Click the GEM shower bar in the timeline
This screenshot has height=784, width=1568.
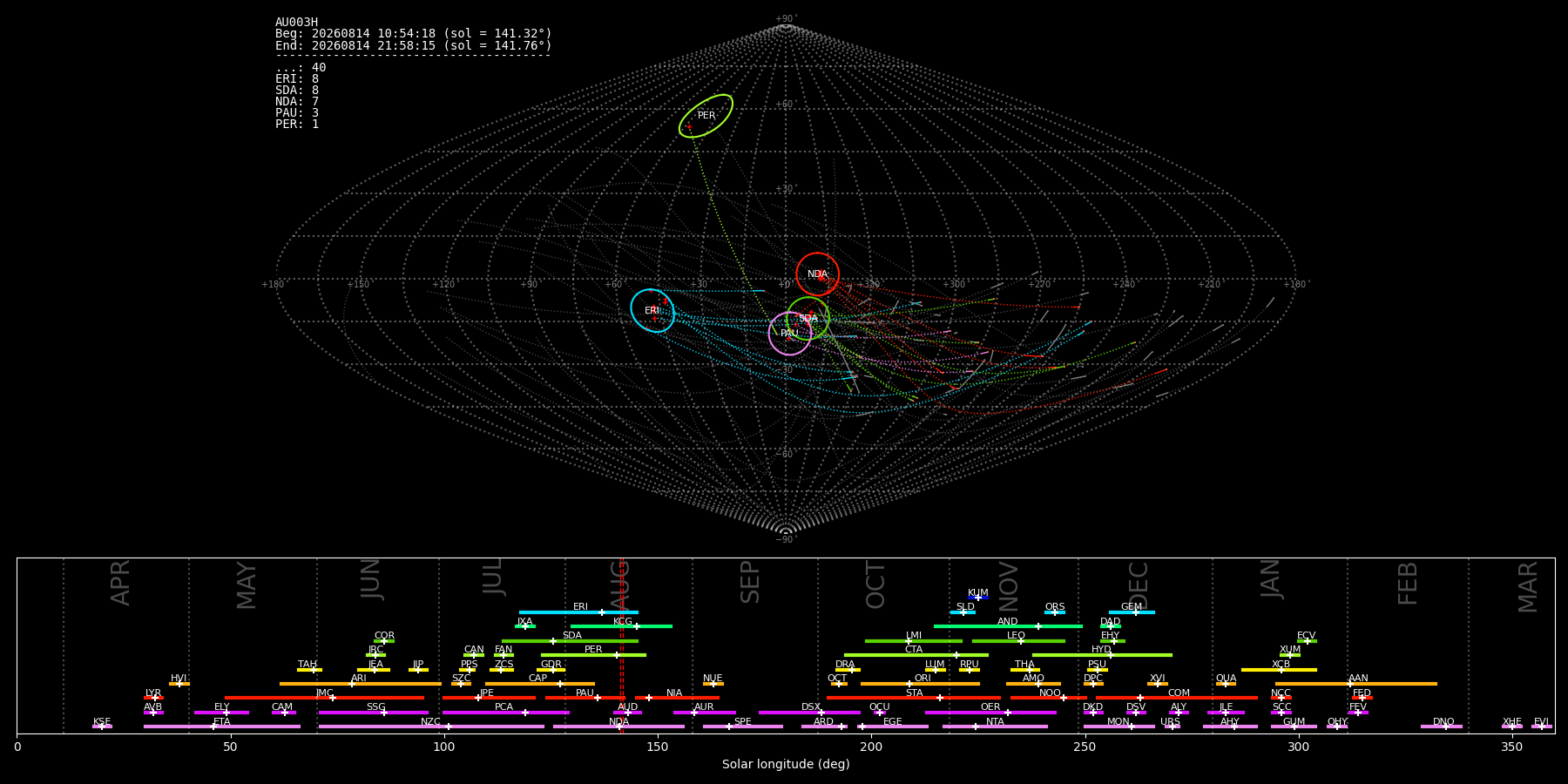[x=1132, y=612]
